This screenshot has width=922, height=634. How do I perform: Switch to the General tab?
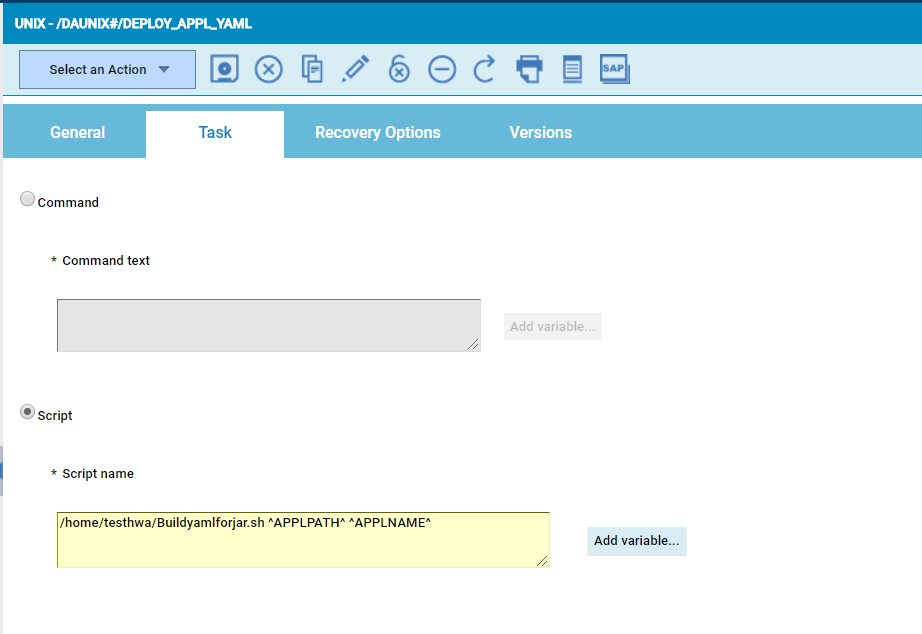(x=77, y=133)
